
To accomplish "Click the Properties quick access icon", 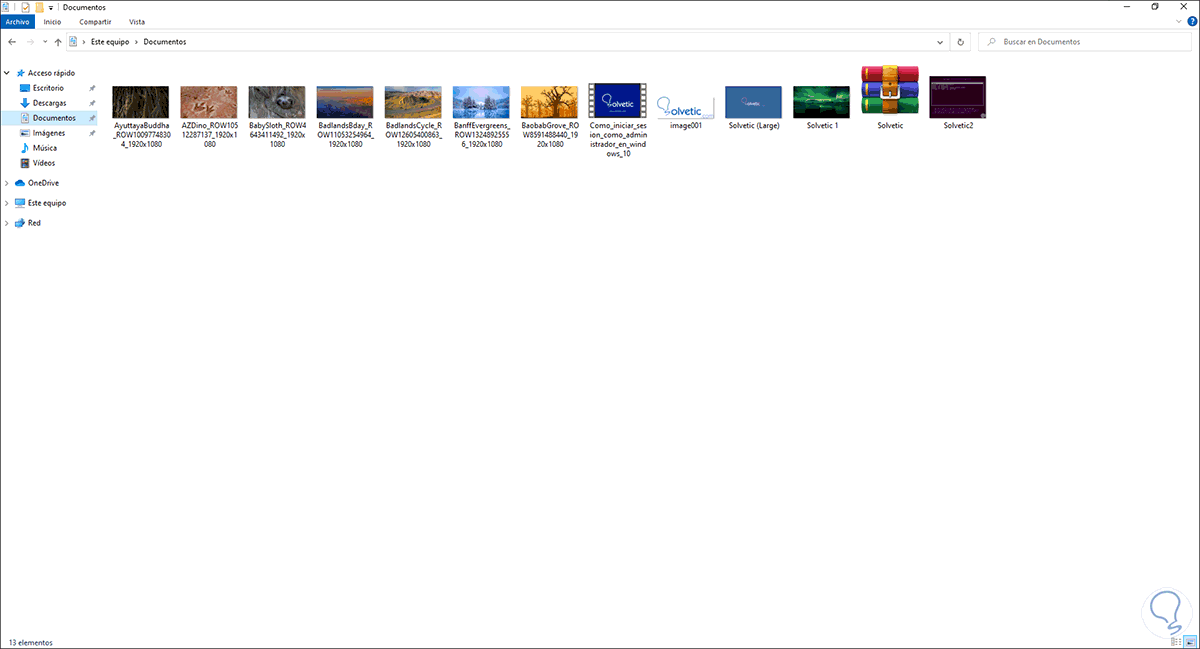I will tap(25, 7).
